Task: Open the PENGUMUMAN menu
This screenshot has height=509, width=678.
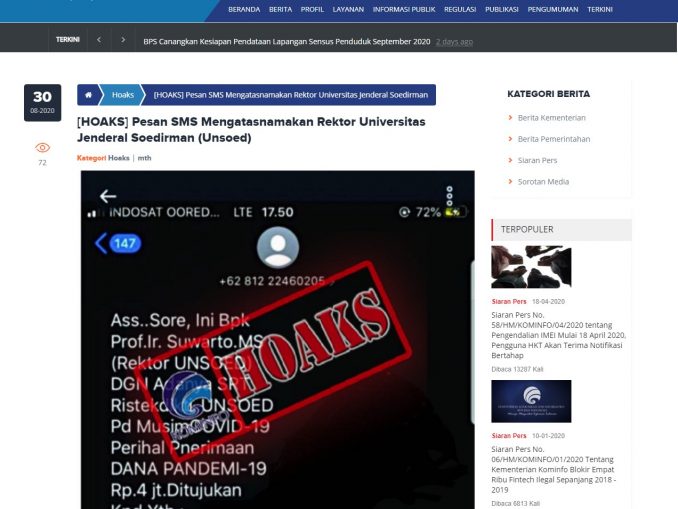Action: pos(553,10)
